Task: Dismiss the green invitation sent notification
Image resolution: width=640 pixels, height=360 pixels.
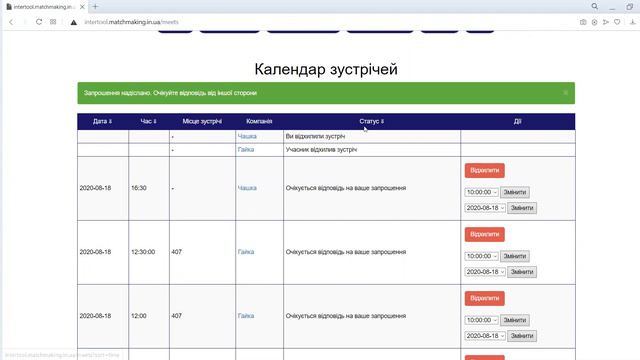Action: (x=565, y=93)
